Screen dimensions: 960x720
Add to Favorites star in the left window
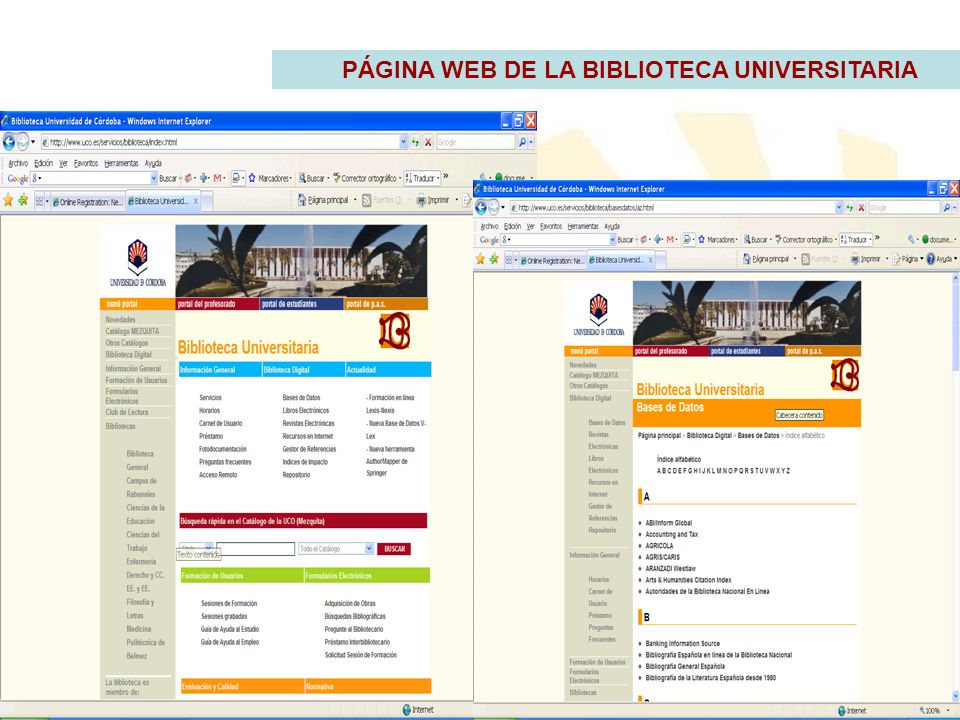[x=23, y=200]
